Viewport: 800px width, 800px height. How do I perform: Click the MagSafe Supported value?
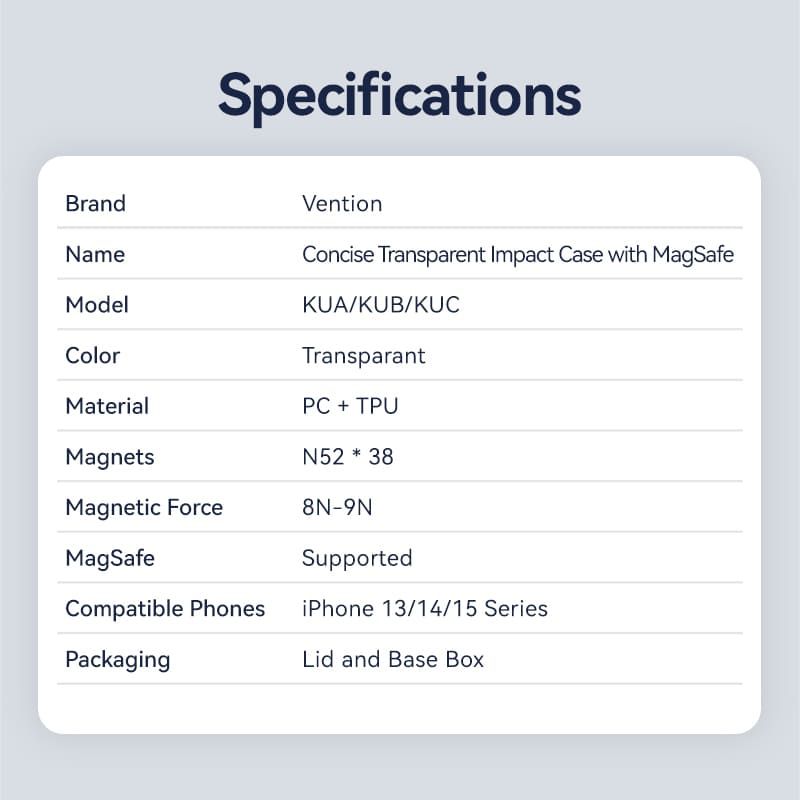(x=357, y=558)
